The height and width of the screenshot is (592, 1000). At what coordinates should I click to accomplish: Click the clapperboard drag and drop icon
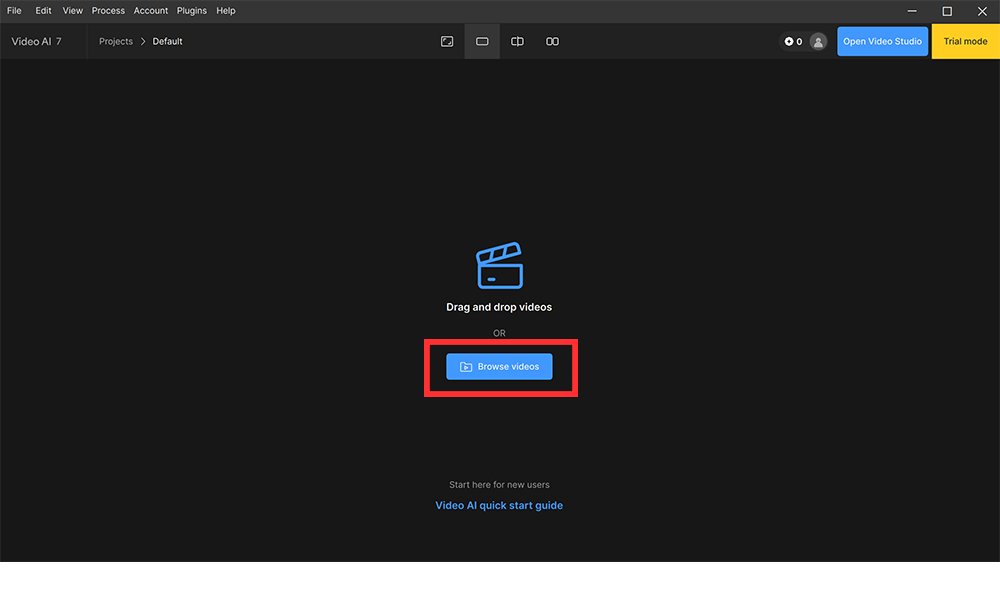tap(499, 265)
